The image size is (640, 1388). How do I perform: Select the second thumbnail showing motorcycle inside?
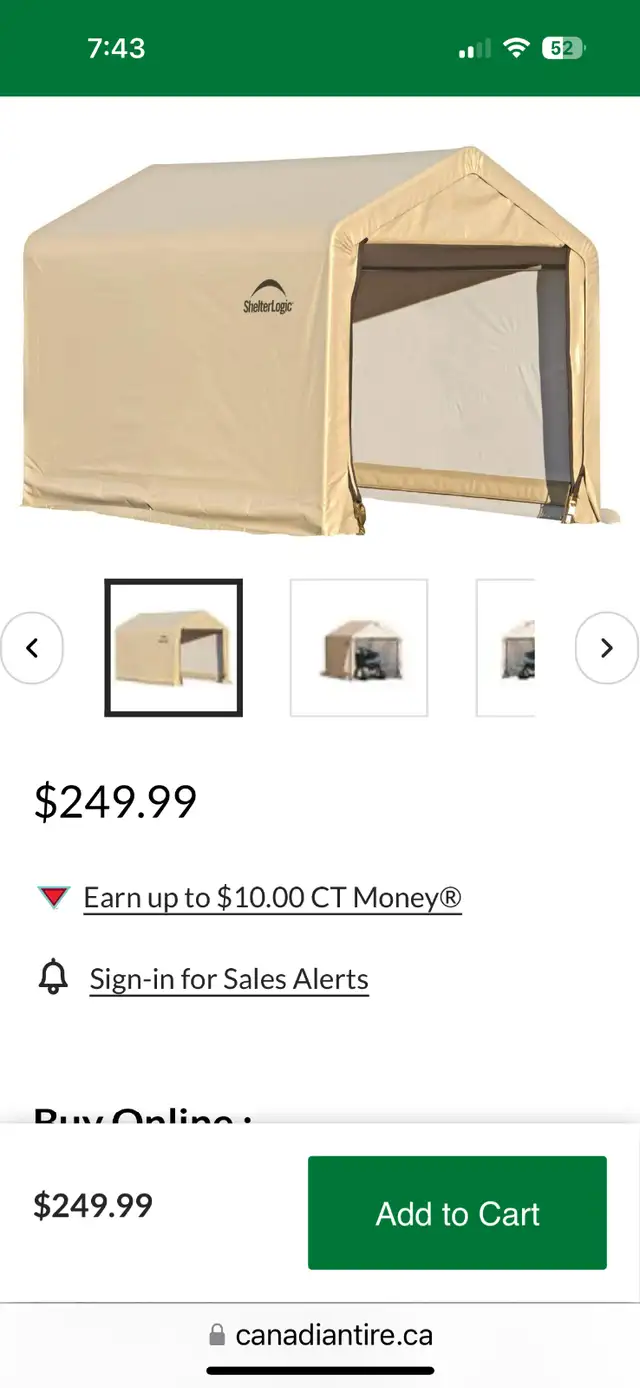(x=359, y=648)
